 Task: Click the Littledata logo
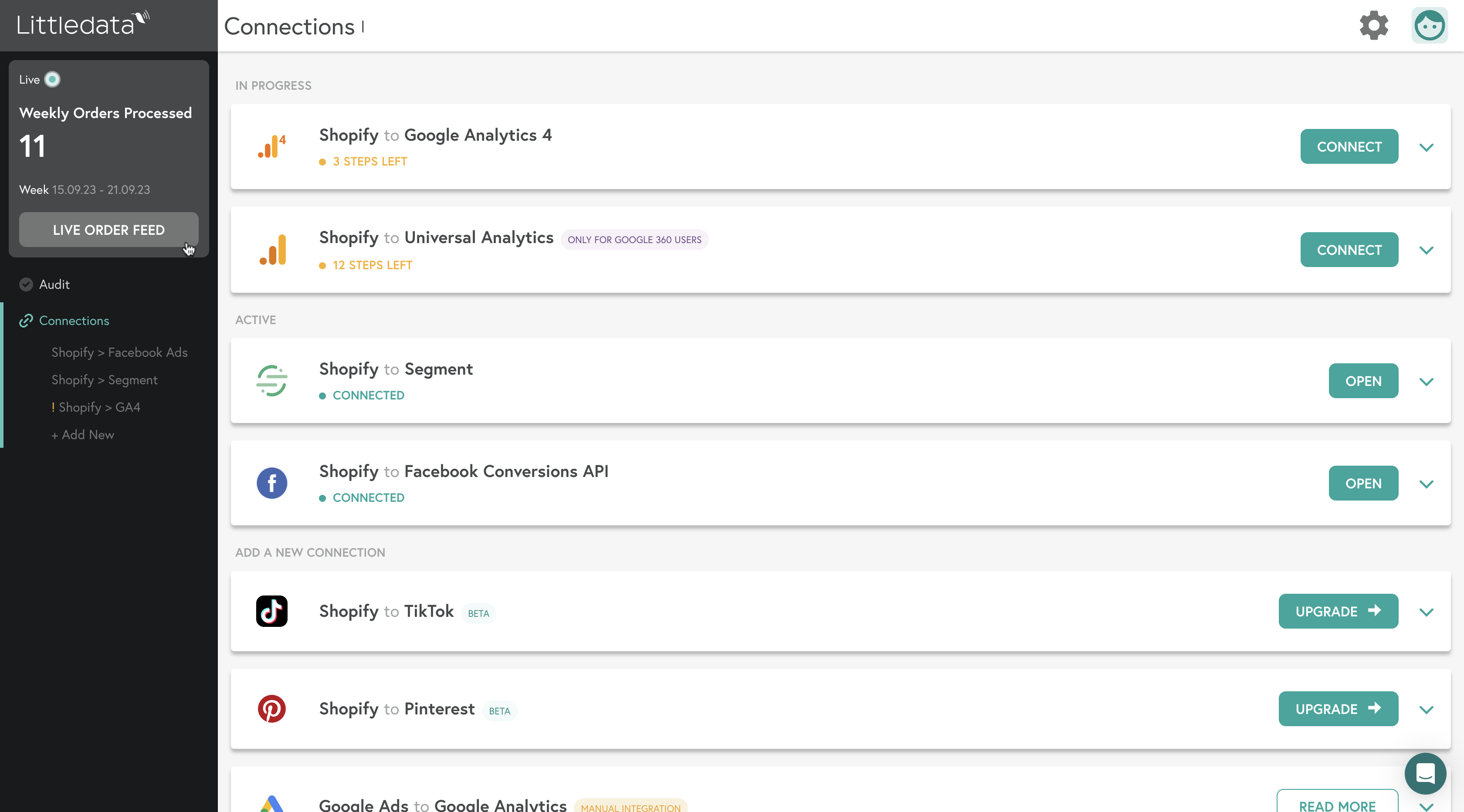coord(83,24)
